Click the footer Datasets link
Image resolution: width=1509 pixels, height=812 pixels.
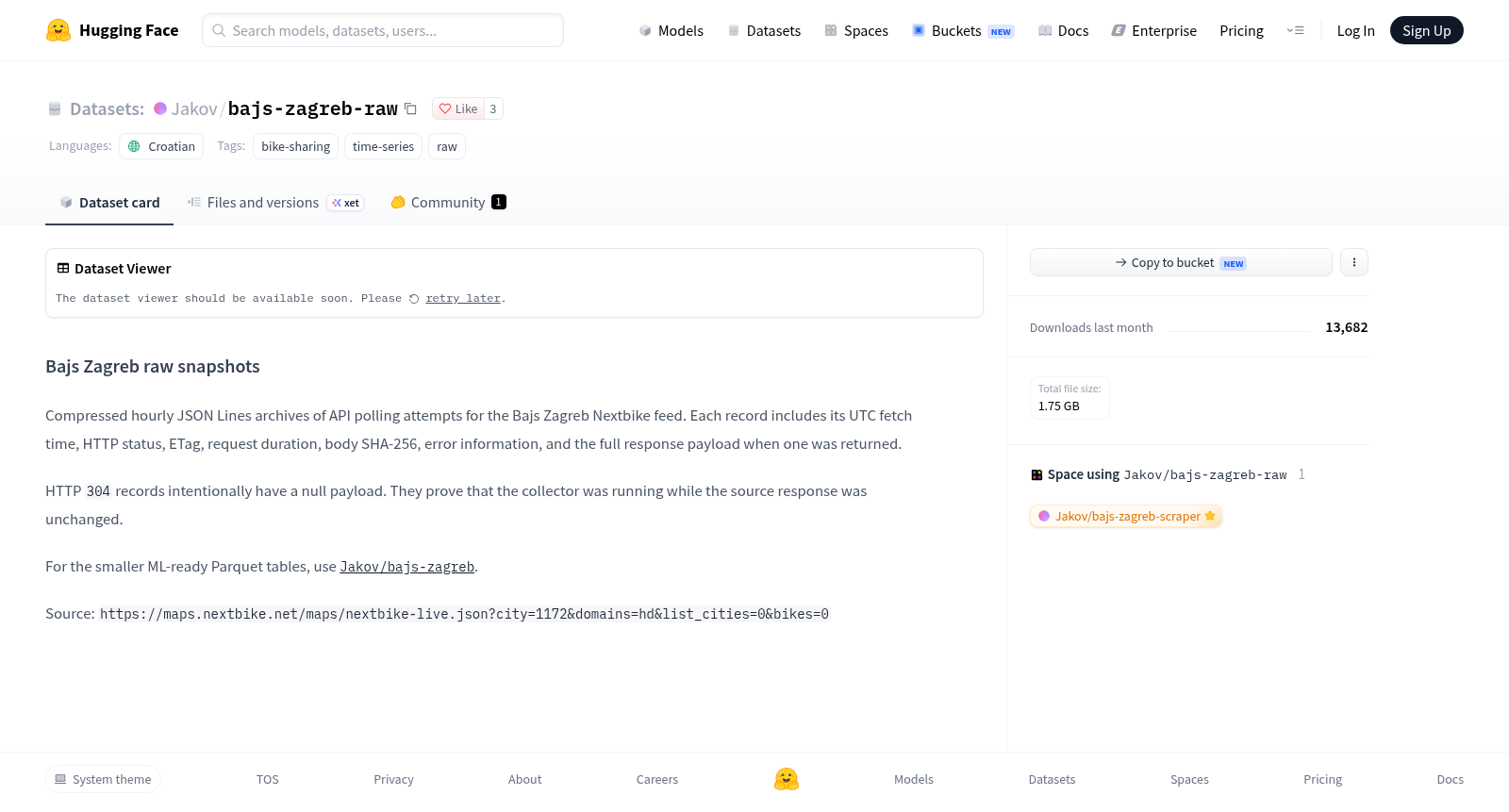point(1052,779)
